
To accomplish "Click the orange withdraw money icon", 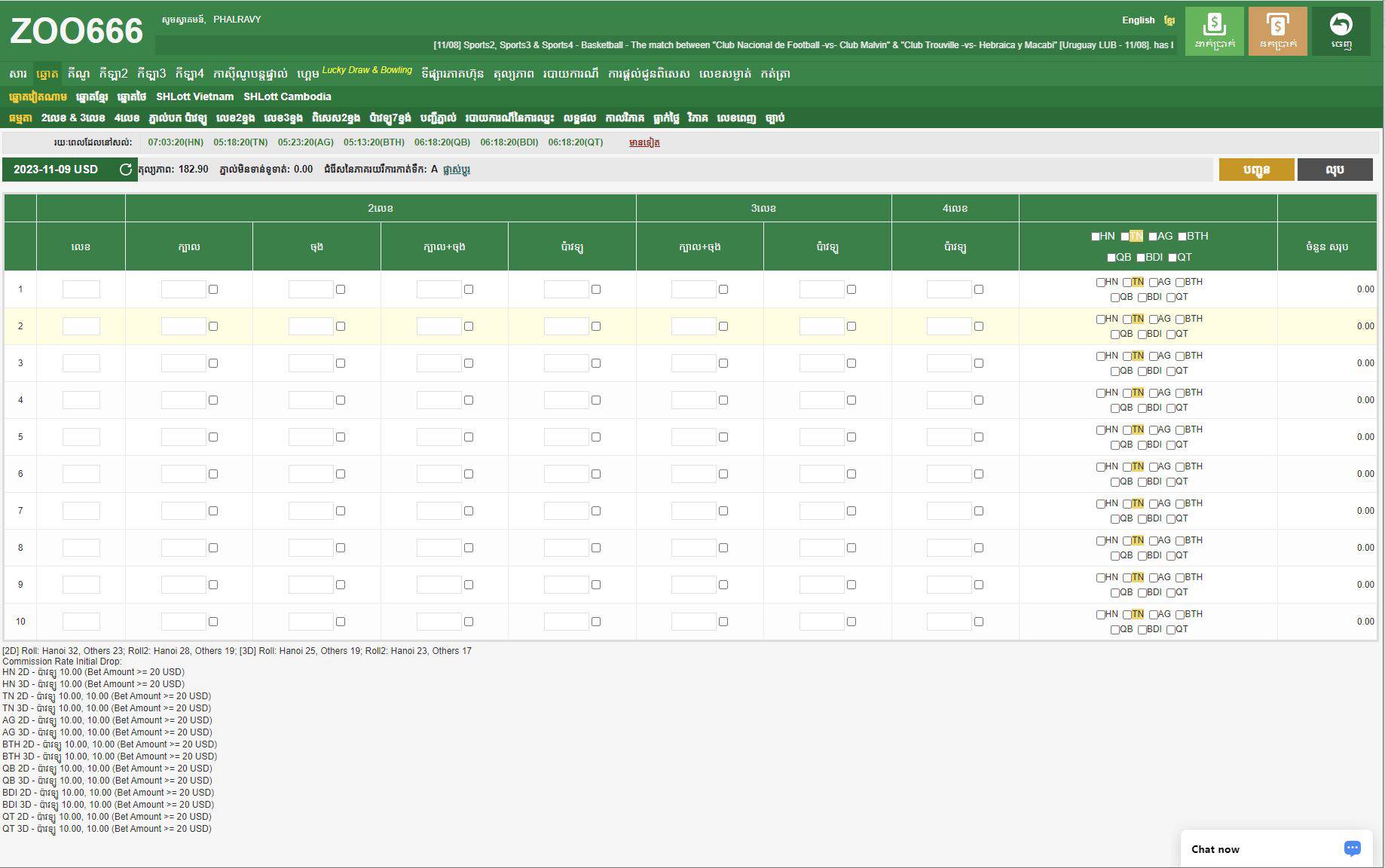I will (x=1277, y=31).
